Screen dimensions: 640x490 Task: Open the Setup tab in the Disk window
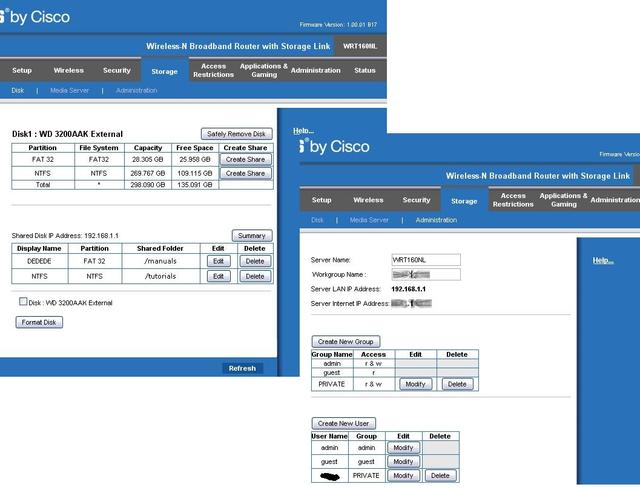22,70
